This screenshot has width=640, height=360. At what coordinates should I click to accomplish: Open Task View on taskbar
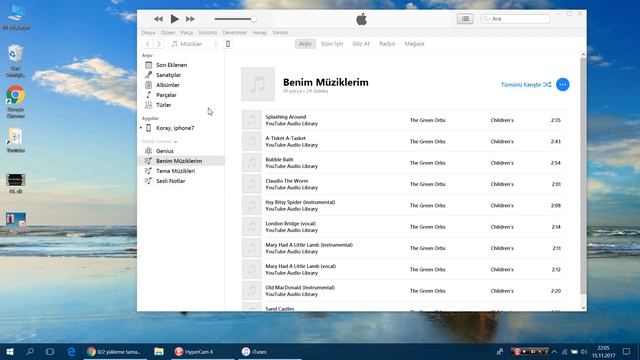(50, 351)
